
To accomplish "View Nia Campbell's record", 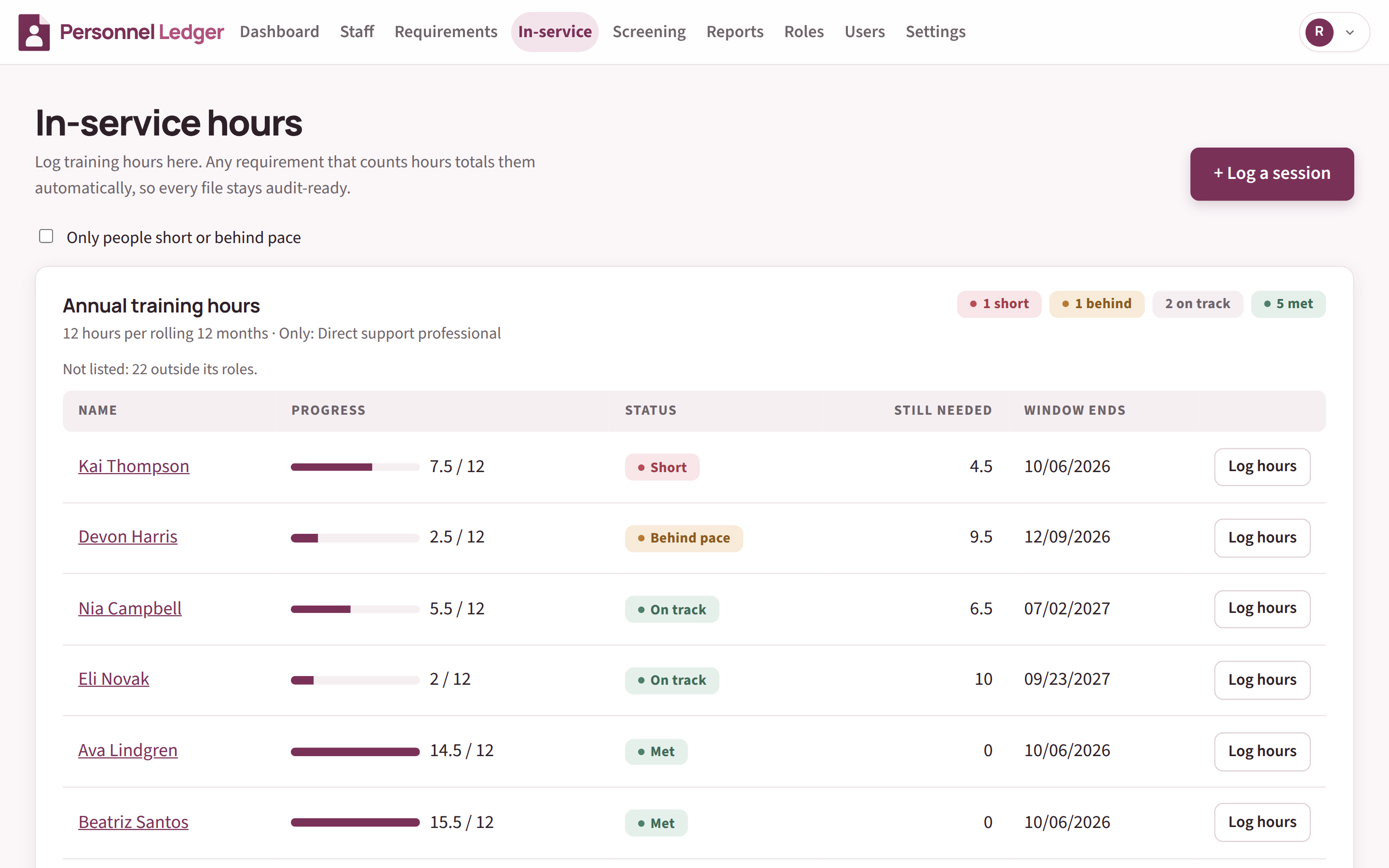I will (130, 609).
